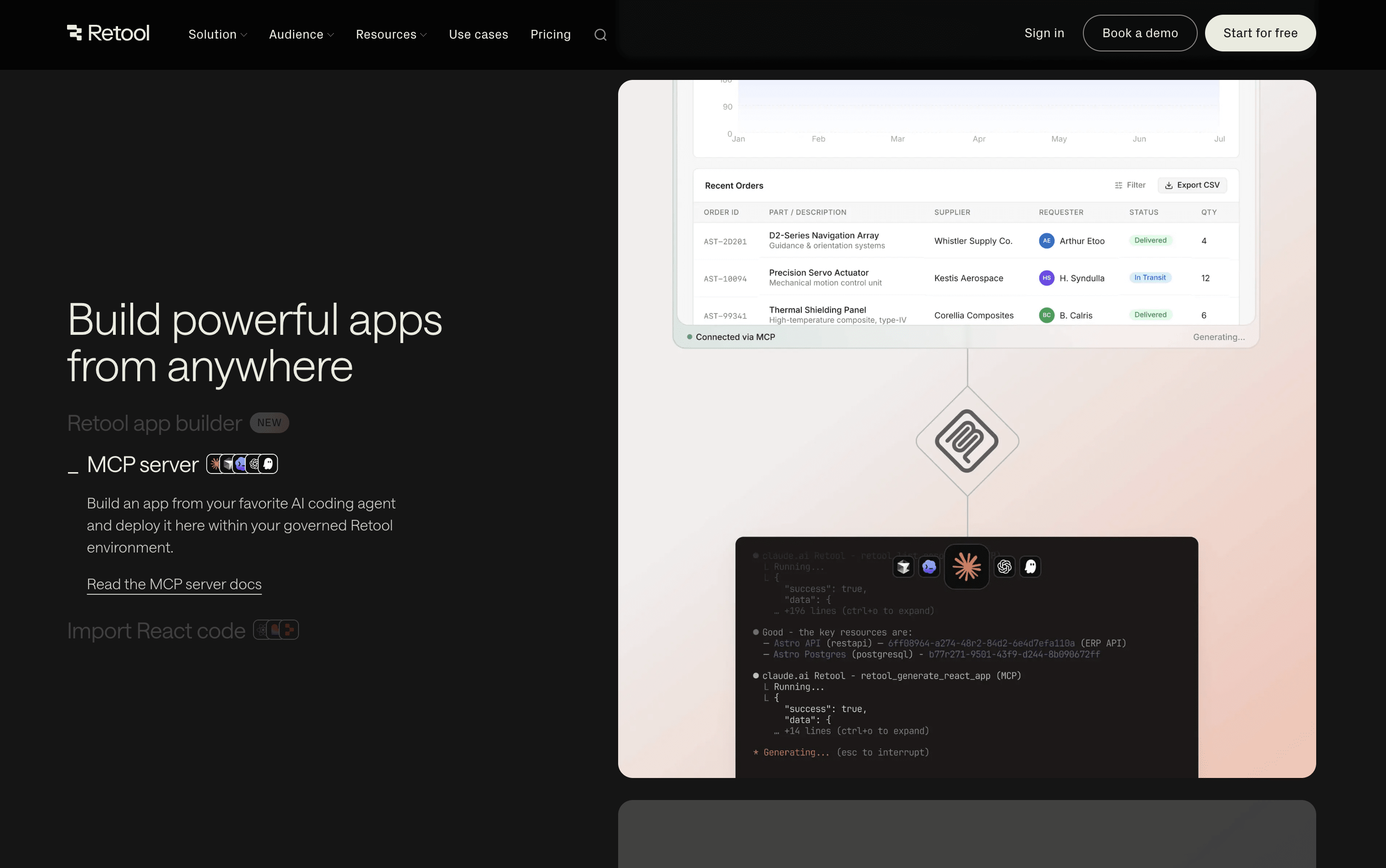Click supplier Kestis Aerospace

[x=968, y=278]
